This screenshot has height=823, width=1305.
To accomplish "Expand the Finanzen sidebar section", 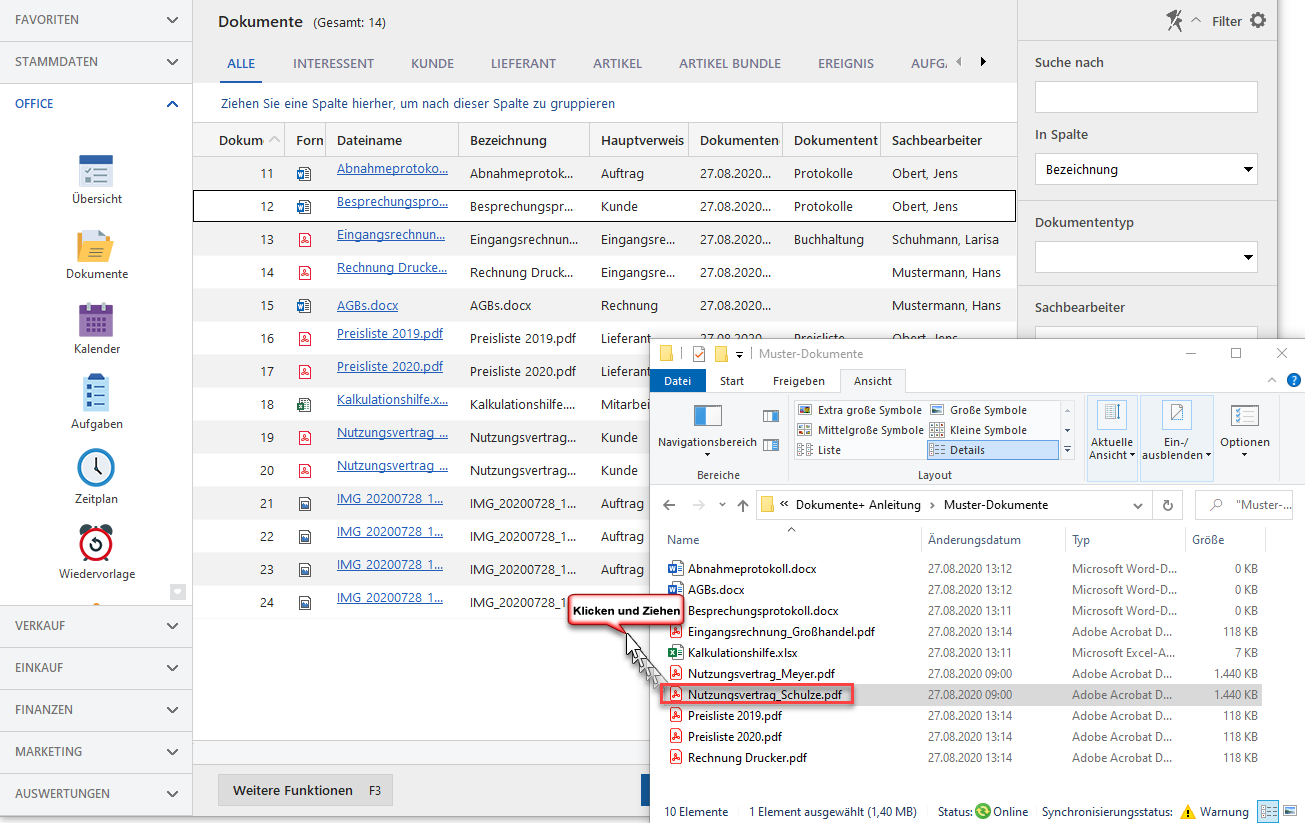I will [96, 710].
